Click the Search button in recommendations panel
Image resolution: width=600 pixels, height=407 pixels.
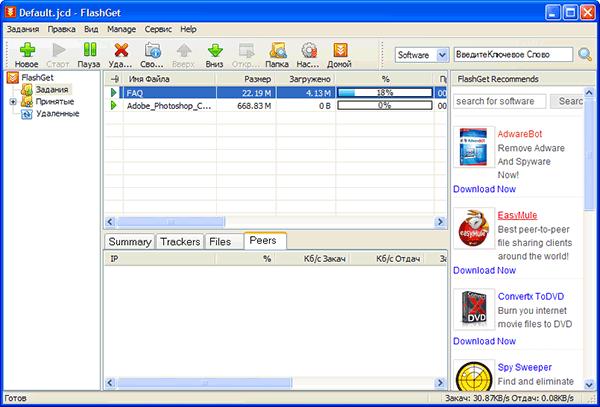click(567, 101)
